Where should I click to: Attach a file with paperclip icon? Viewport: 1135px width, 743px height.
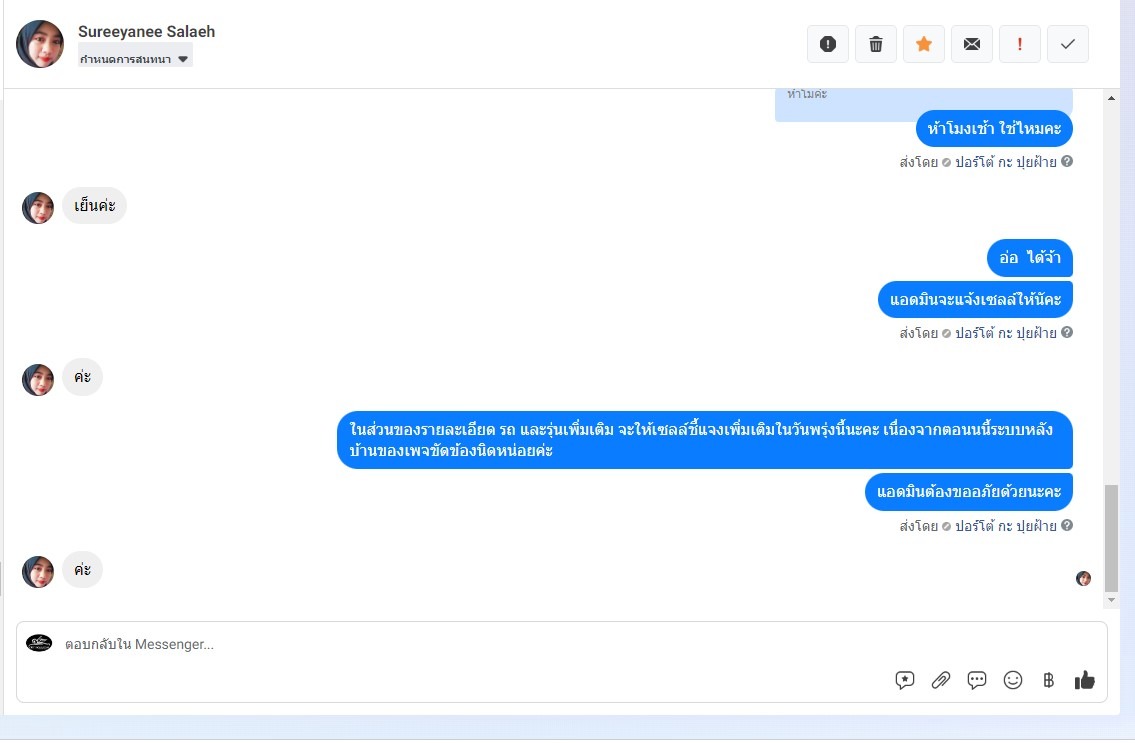coord(940,680)
